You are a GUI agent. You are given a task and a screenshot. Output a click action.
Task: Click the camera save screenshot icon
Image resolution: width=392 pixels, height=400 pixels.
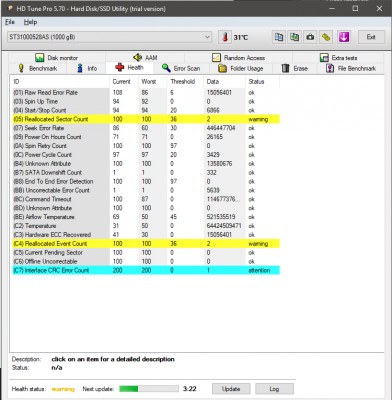[x=310, y=37]
